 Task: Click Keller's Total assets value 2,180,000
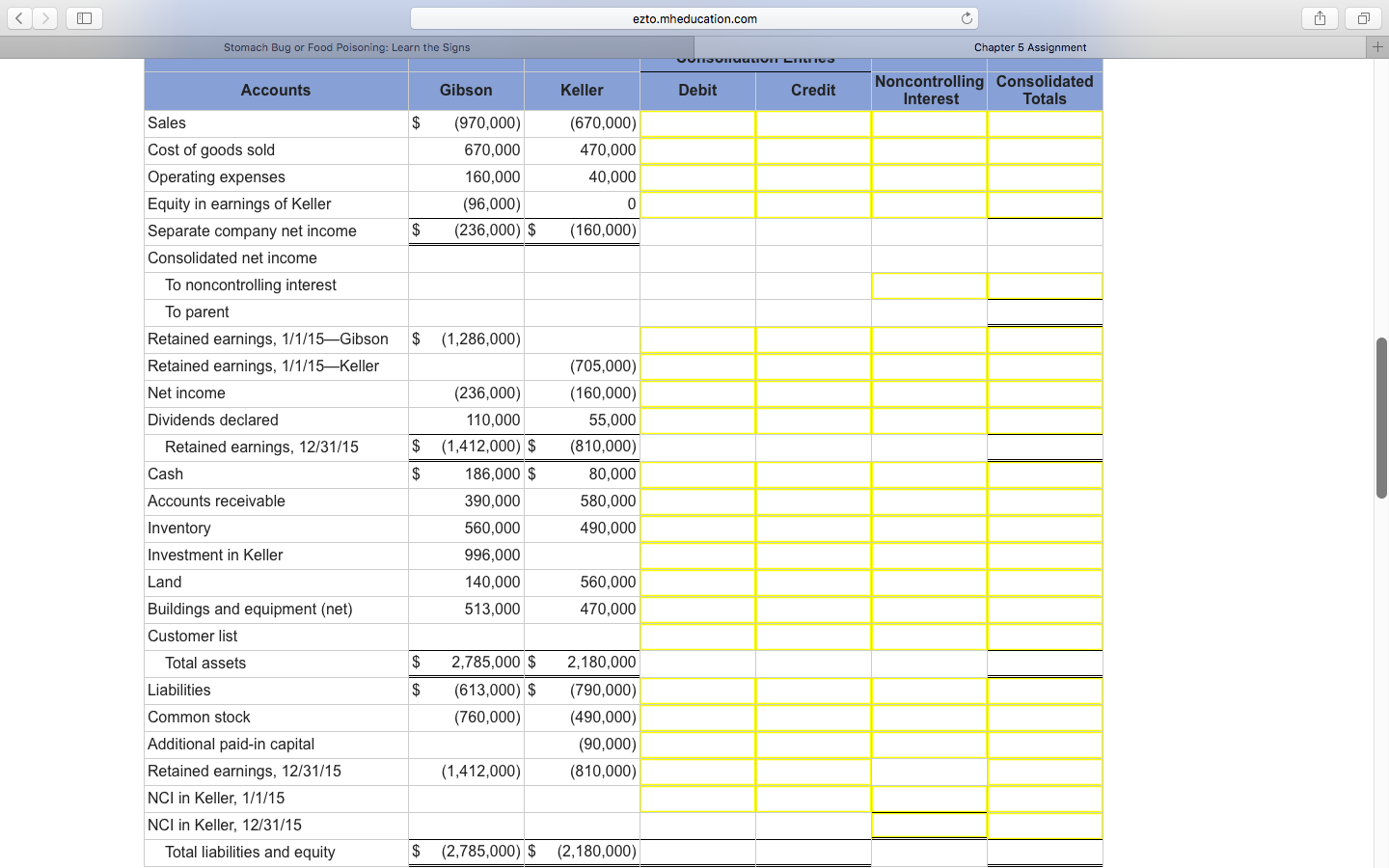pyautogui.click(x=601, y=663)
